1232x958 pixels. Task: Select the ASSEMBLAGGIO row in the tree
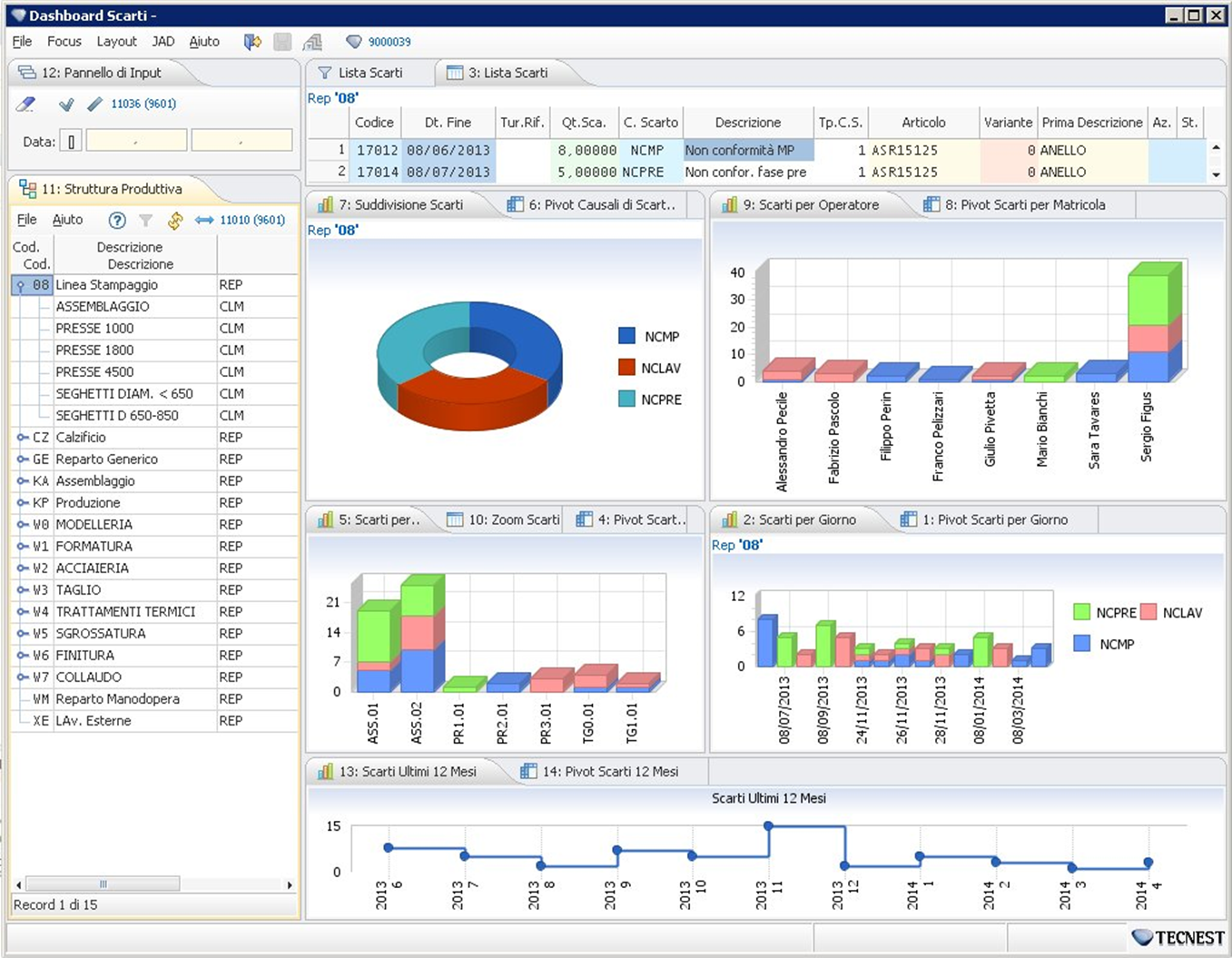coord(154,307)
